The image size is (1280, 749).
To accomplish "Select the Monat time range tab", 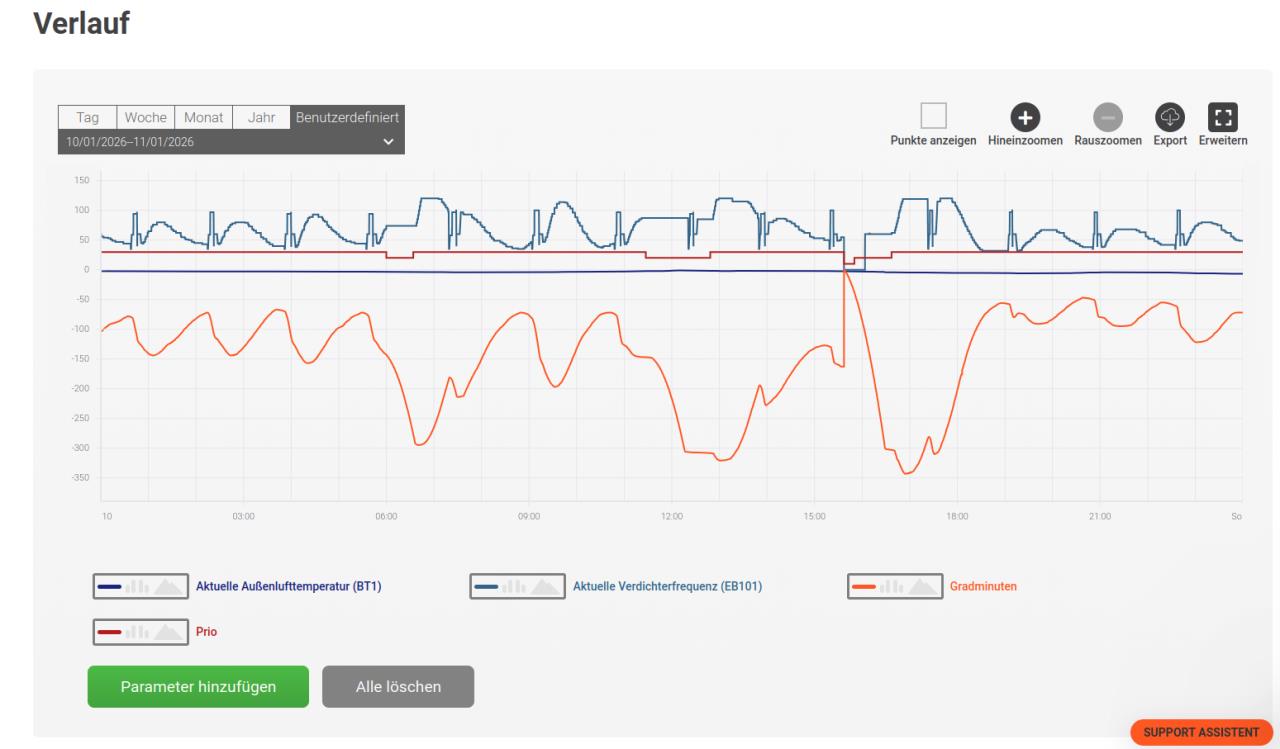I will click(x=203, y=118).
